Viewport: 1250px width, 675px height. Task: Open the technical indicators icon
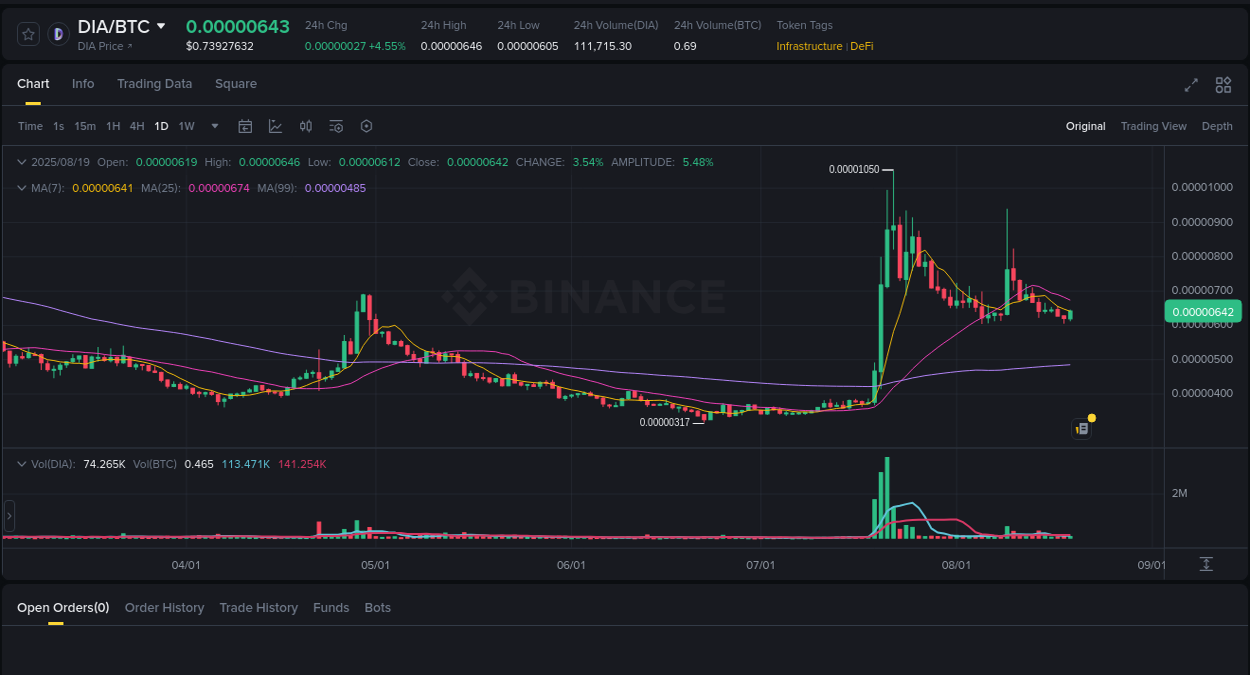coord(275,126)
